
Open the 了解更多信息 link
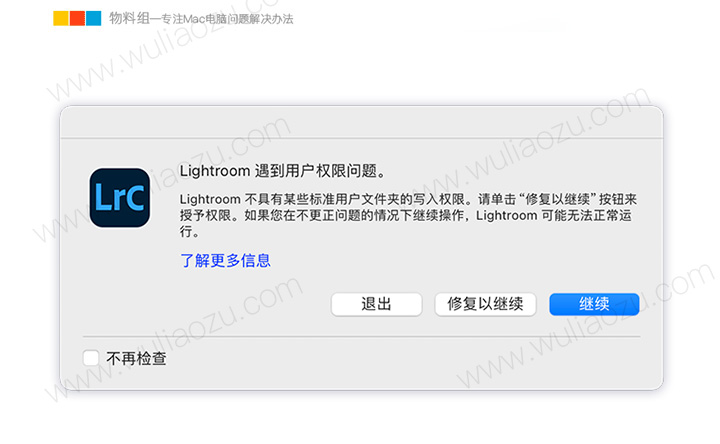click(x=225, y=260)
